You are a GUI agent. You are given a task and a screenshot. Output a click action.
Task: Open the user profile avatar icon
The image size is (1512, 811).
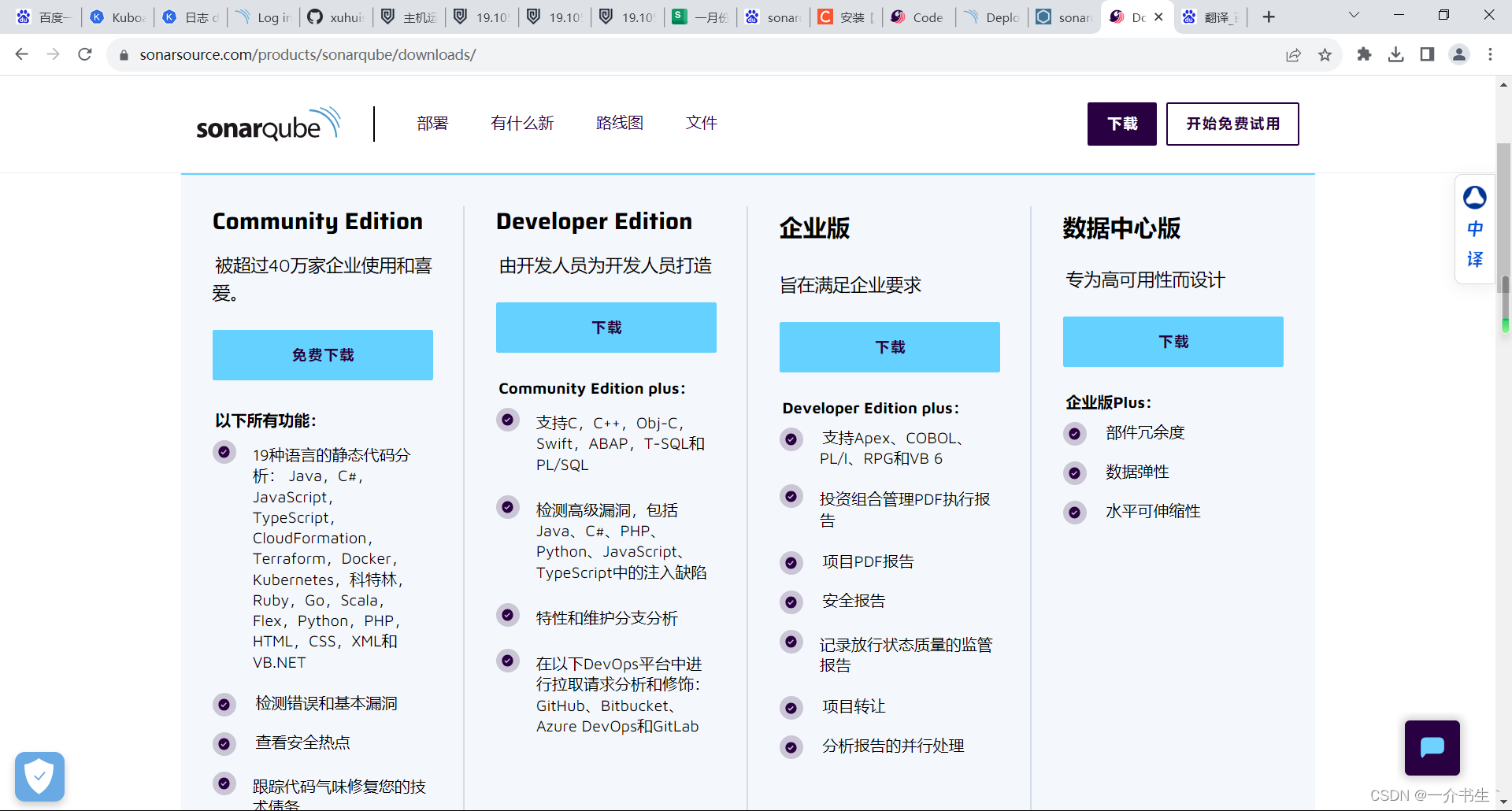(x=1459, y=54)
